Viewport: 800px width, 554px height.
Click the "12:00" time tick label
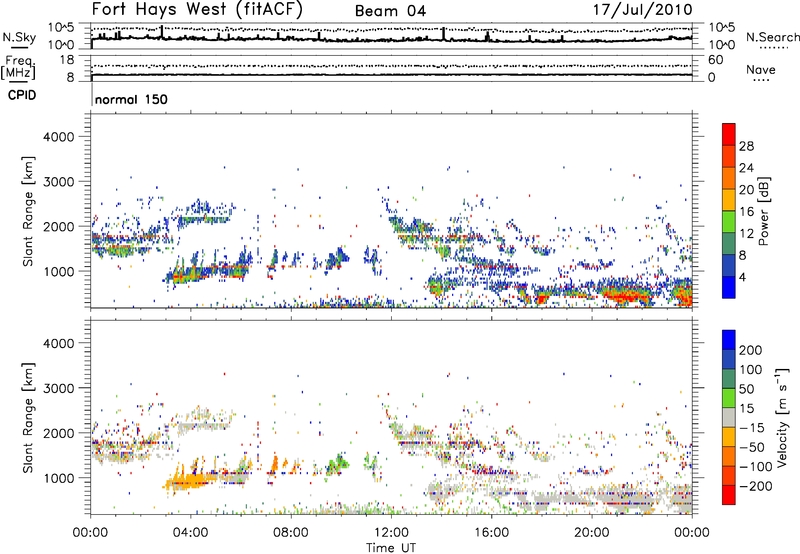[x=391, y=533]
